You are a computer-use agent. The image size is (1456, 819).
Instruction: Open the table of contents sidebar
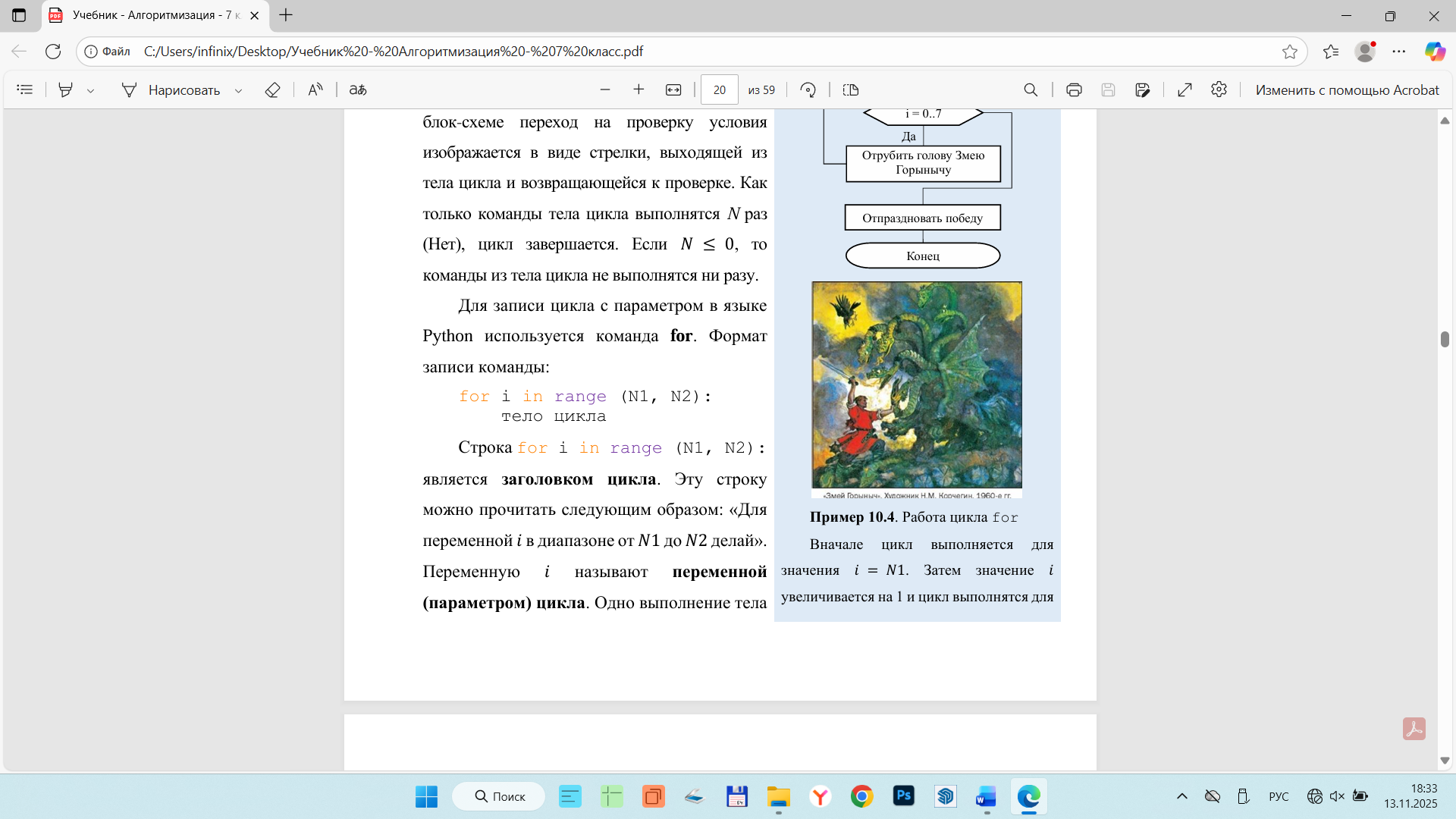(x=25, y=89)
